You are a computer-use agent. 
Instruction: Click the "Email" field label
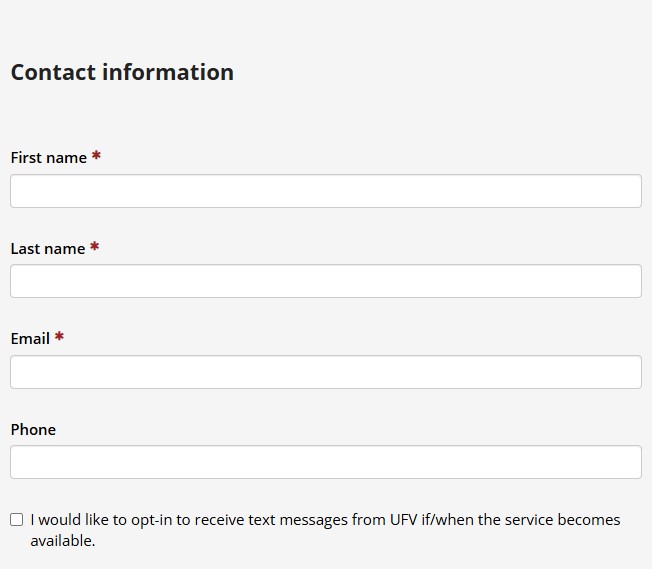point(30,339)
